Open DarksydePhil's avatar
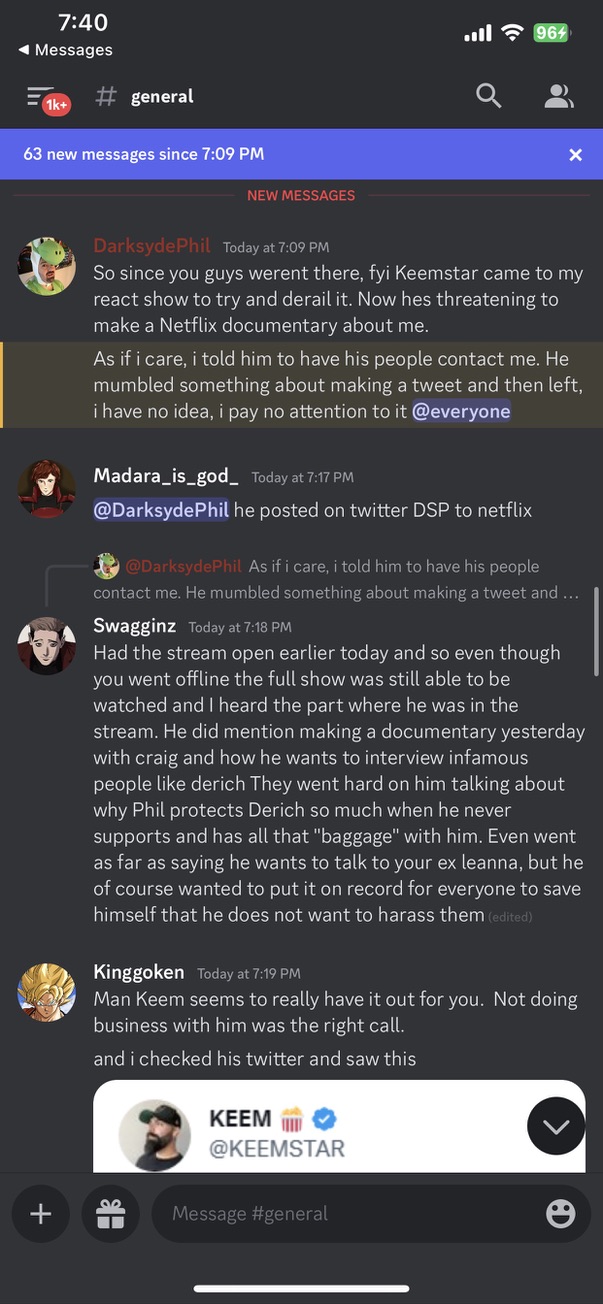 [47, 266]
